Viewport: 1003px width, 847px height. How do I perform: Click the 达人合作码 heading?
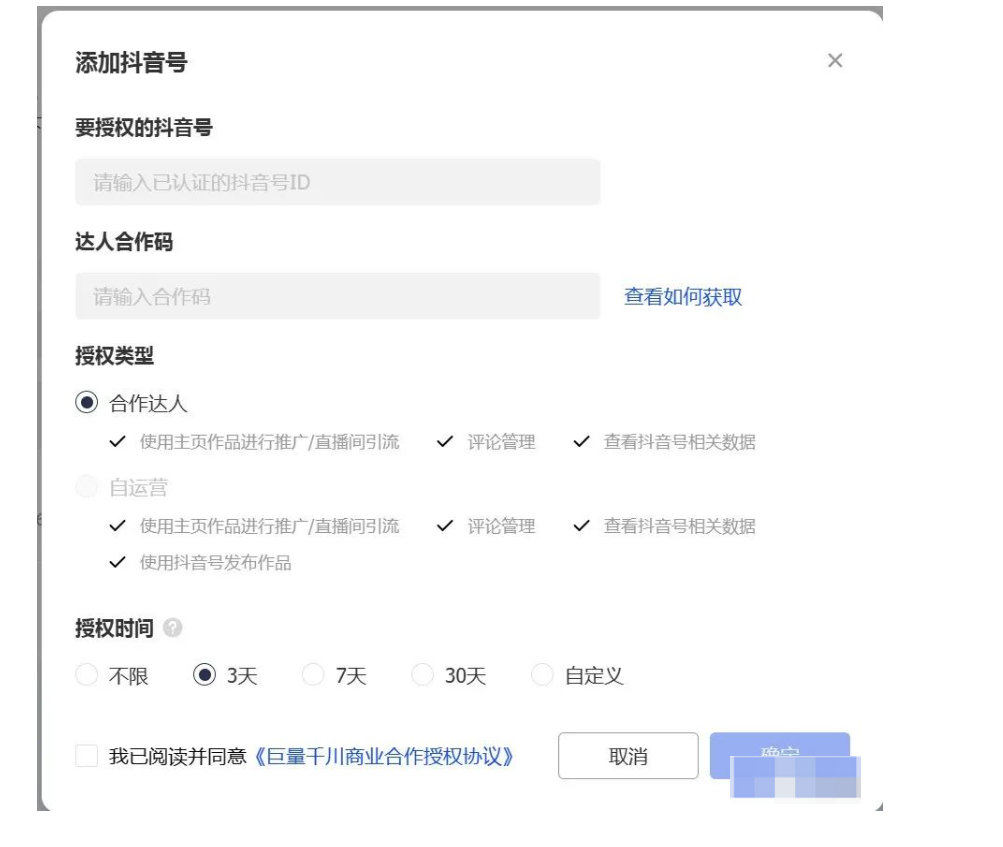coord(124,242)
